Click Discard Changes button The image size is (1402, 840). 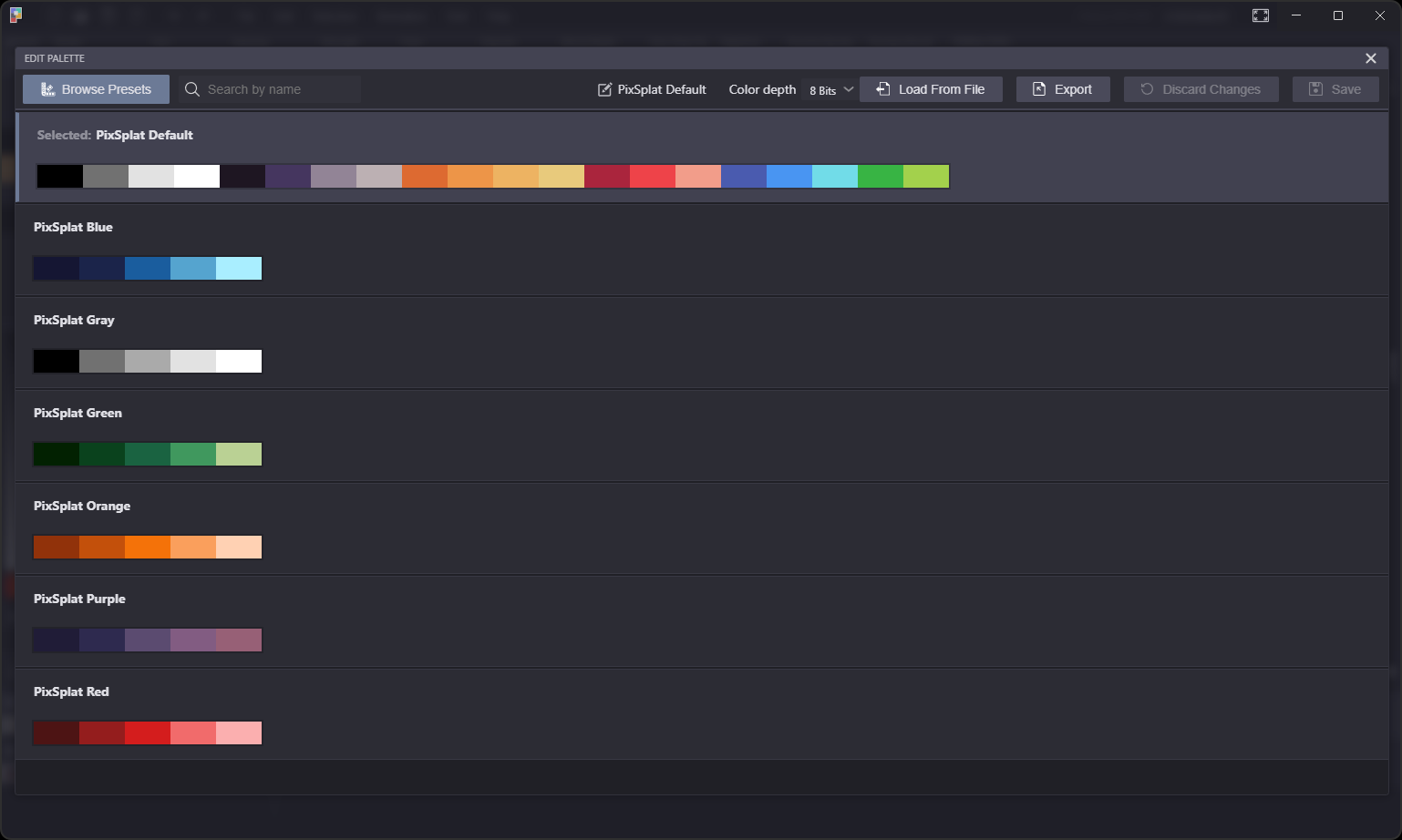coord(1201,89)
